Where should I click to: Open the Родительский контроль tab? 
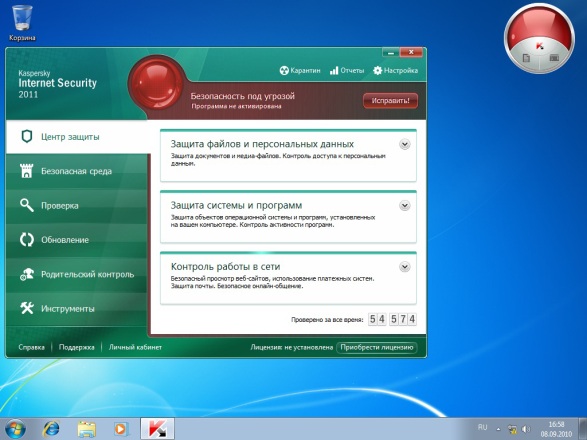click(x=77, y=274)
